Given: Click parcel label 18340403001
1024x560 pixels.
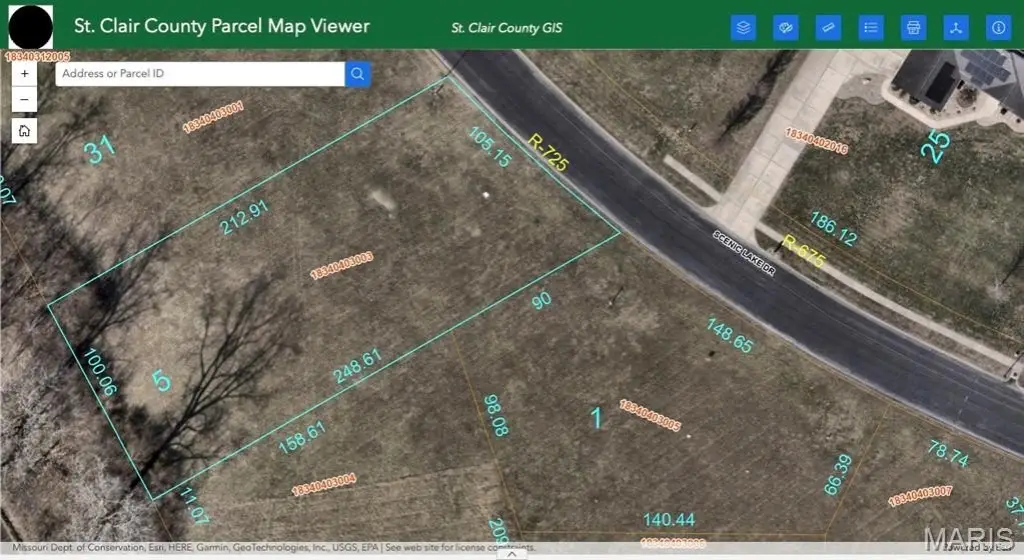Looking at the screenshot, I should coord(213,116).
